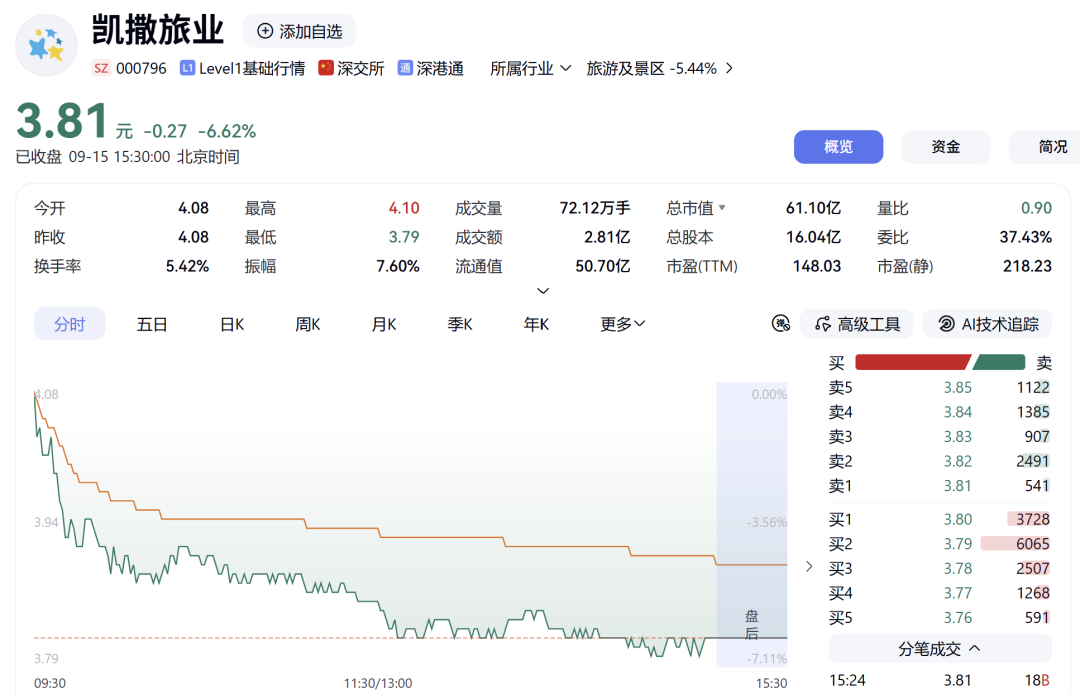1080x694 pixels.
Task: Select the 分时 chart tab
Action: point(70,324)
